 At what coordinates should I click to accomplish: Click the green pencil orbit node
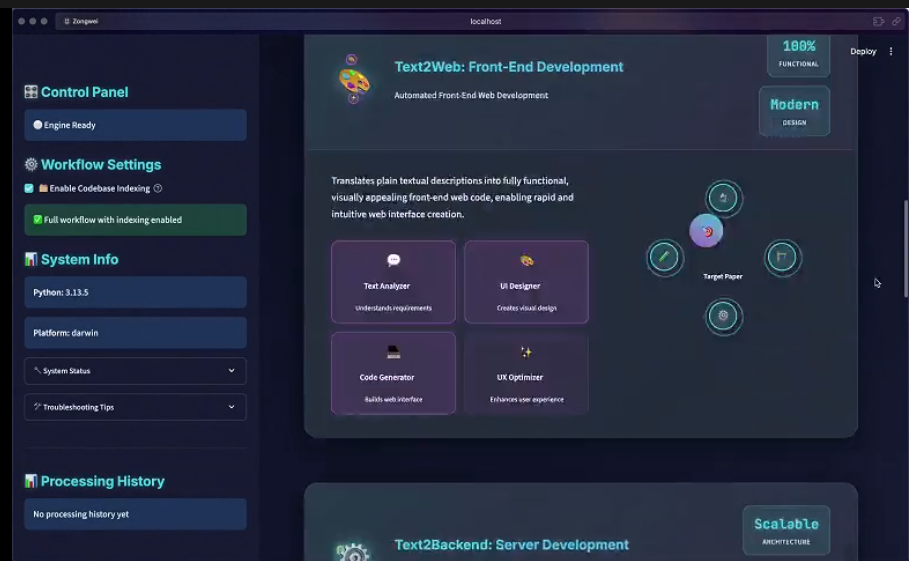(664, 257)
